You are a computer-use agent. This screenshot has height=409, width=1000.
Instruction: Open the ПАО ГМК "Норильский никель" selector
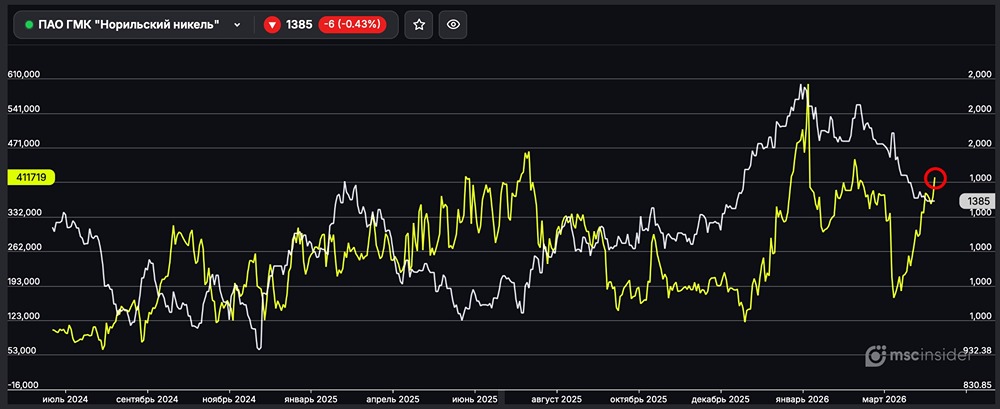(x=128, y=24)
